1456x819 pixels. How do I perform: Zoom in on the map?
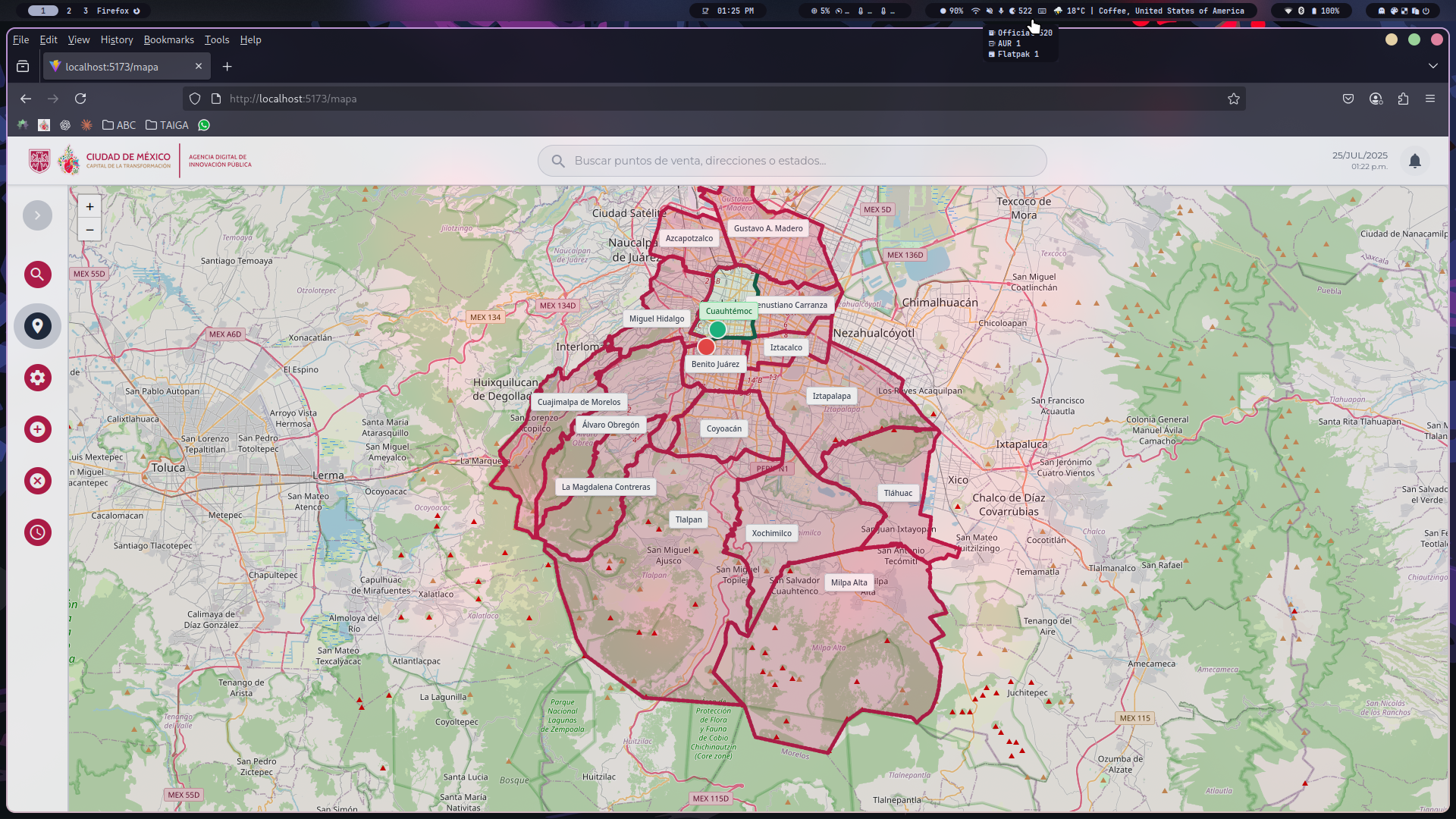(89, 206)
